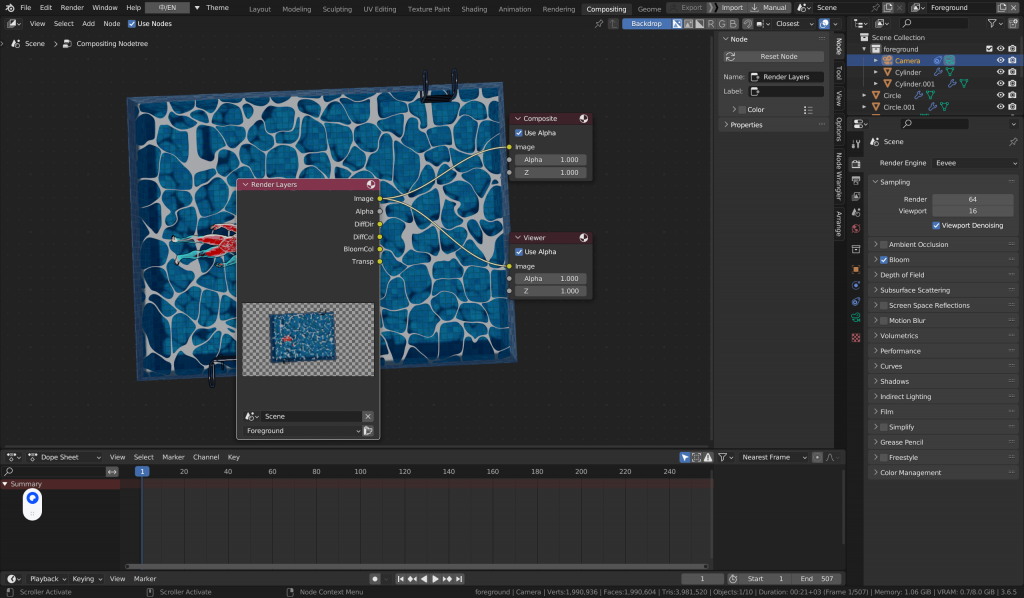Toggle the Backdrop button

pyautogui.click(x=646, y=23)
